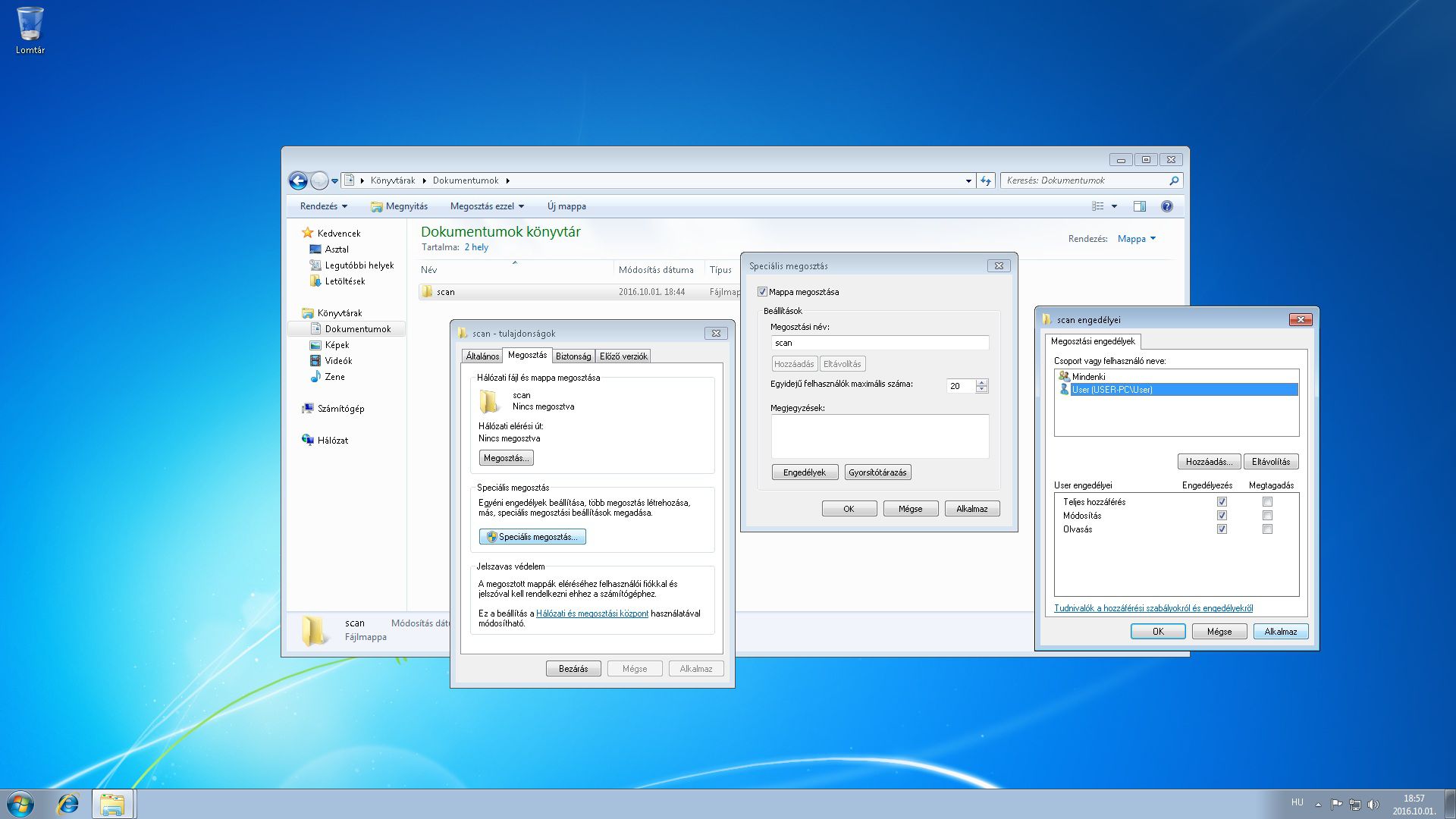Open the Mappa arrangement dropdown
Screen dimensions: 1456x819
click(x=1137, y=239)
